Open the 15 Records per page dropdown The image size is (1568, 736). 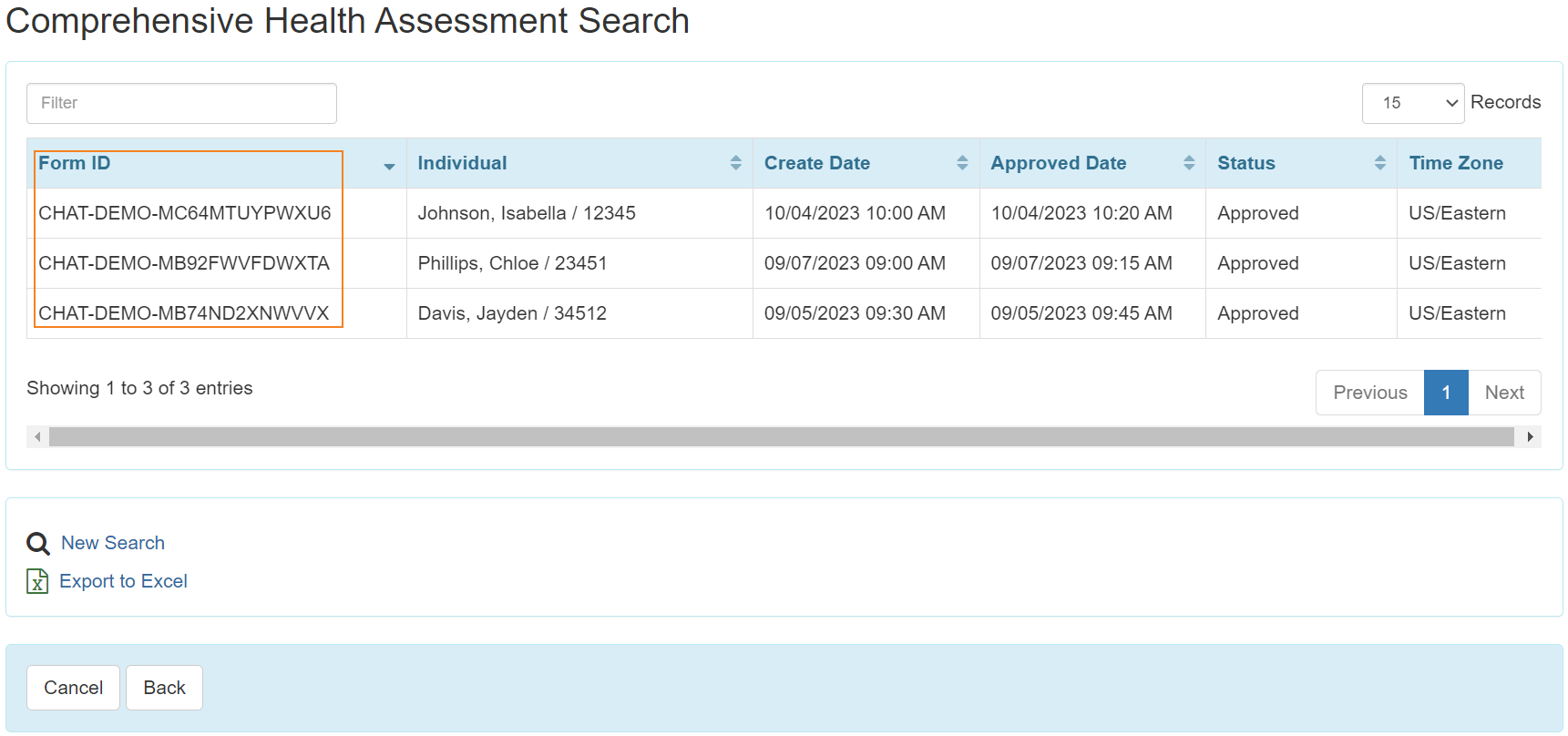1413,103
